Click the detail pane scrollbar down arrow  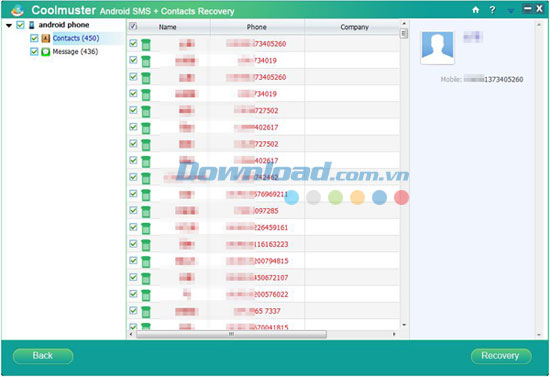point(539,335)
